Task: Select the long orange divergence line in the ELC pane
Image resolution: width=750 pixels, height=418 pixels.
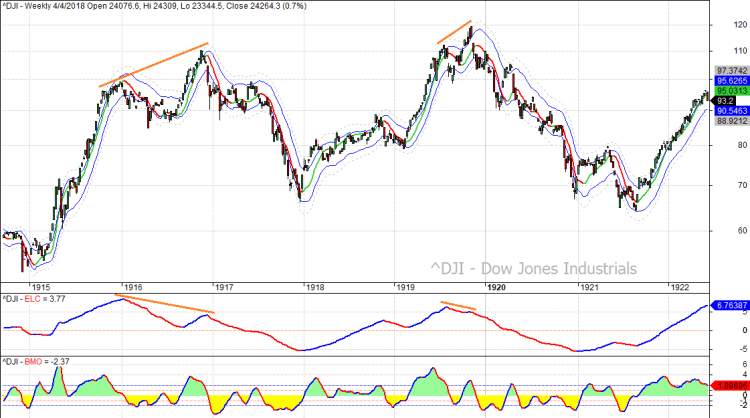Action: point(168,305)
